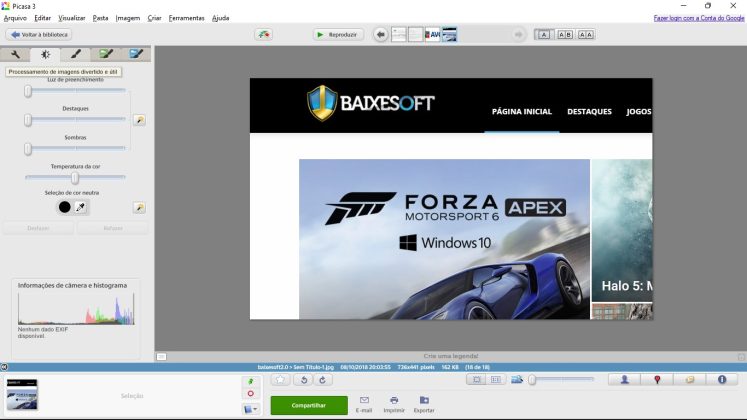Click the Refazer button
The image size is (747, 420).
[113, 228]
